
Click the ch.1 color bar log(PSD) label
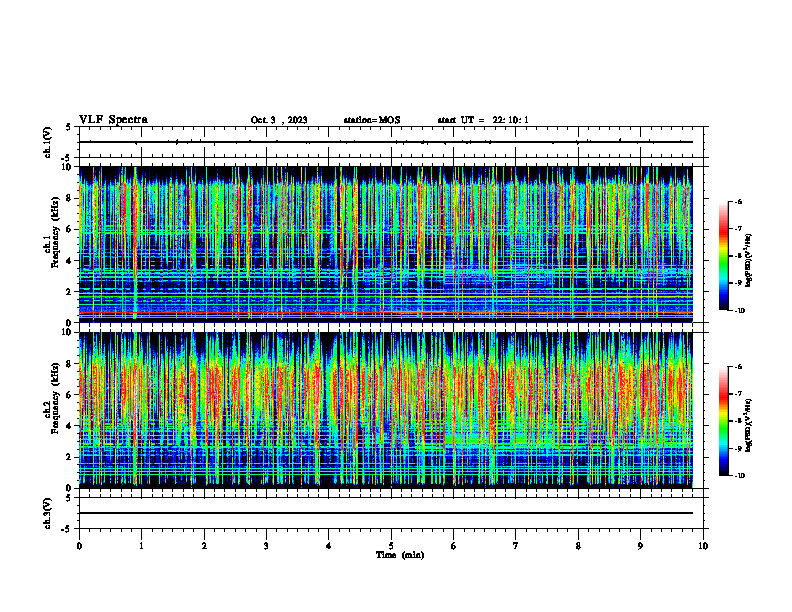pyautogui.click(x=749, y=261)
